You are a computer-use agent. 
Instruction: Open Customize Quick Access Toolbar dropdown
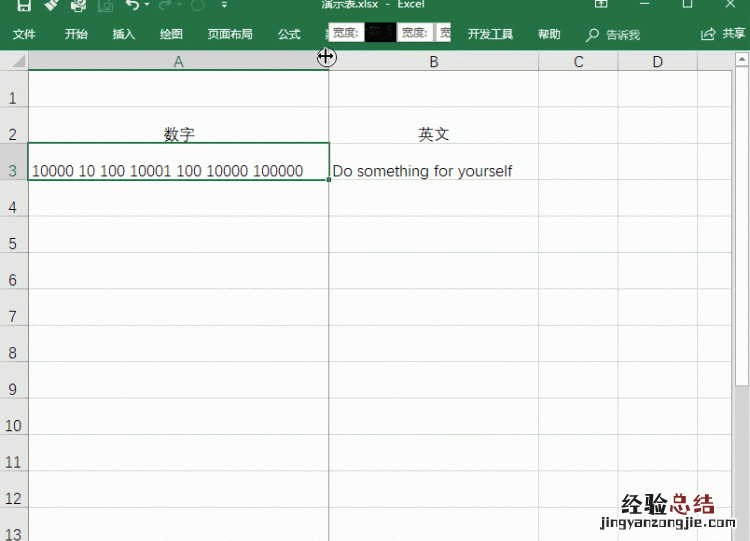point(224,5)
